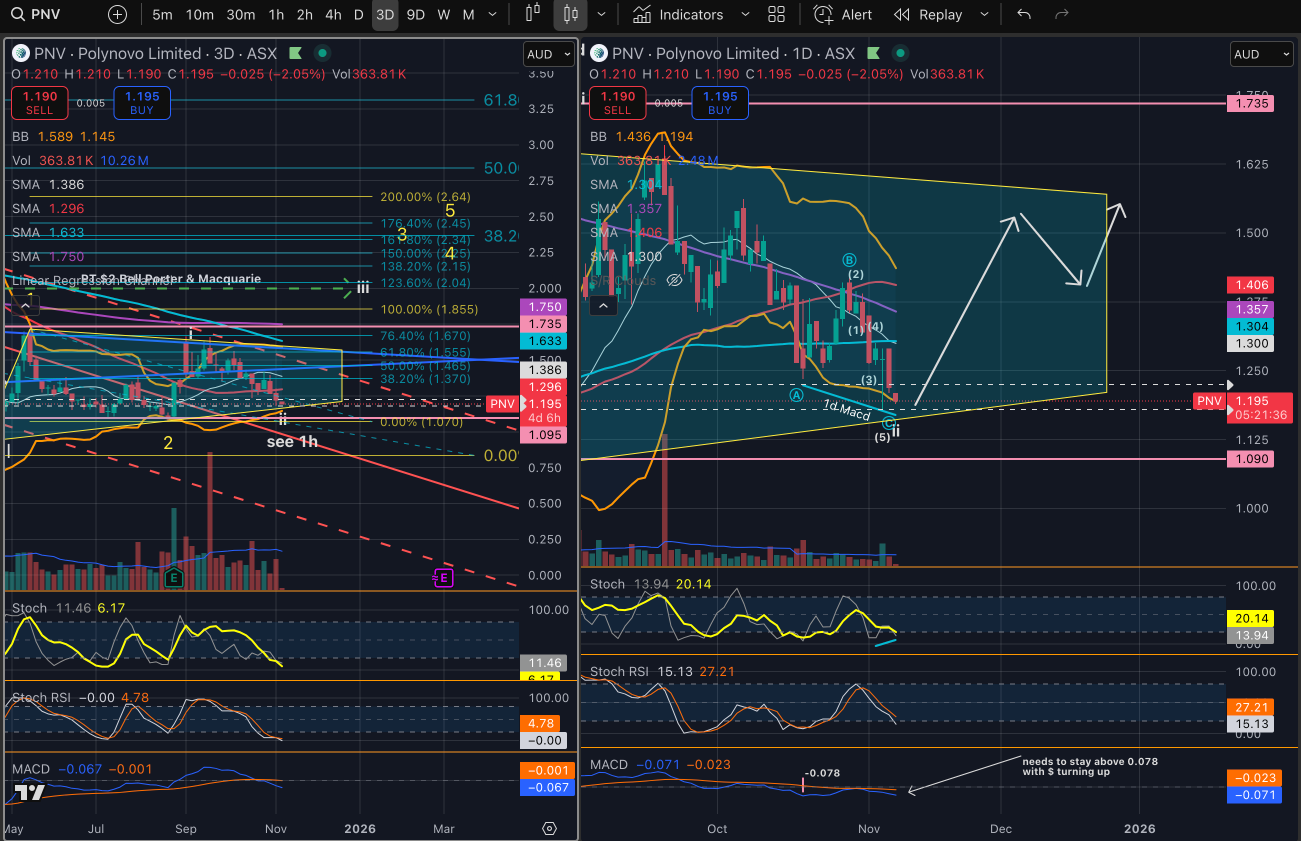Open the layout templates grid icon
The image size is (1301, 841).
pyautogui.click(x=776, y=15)
